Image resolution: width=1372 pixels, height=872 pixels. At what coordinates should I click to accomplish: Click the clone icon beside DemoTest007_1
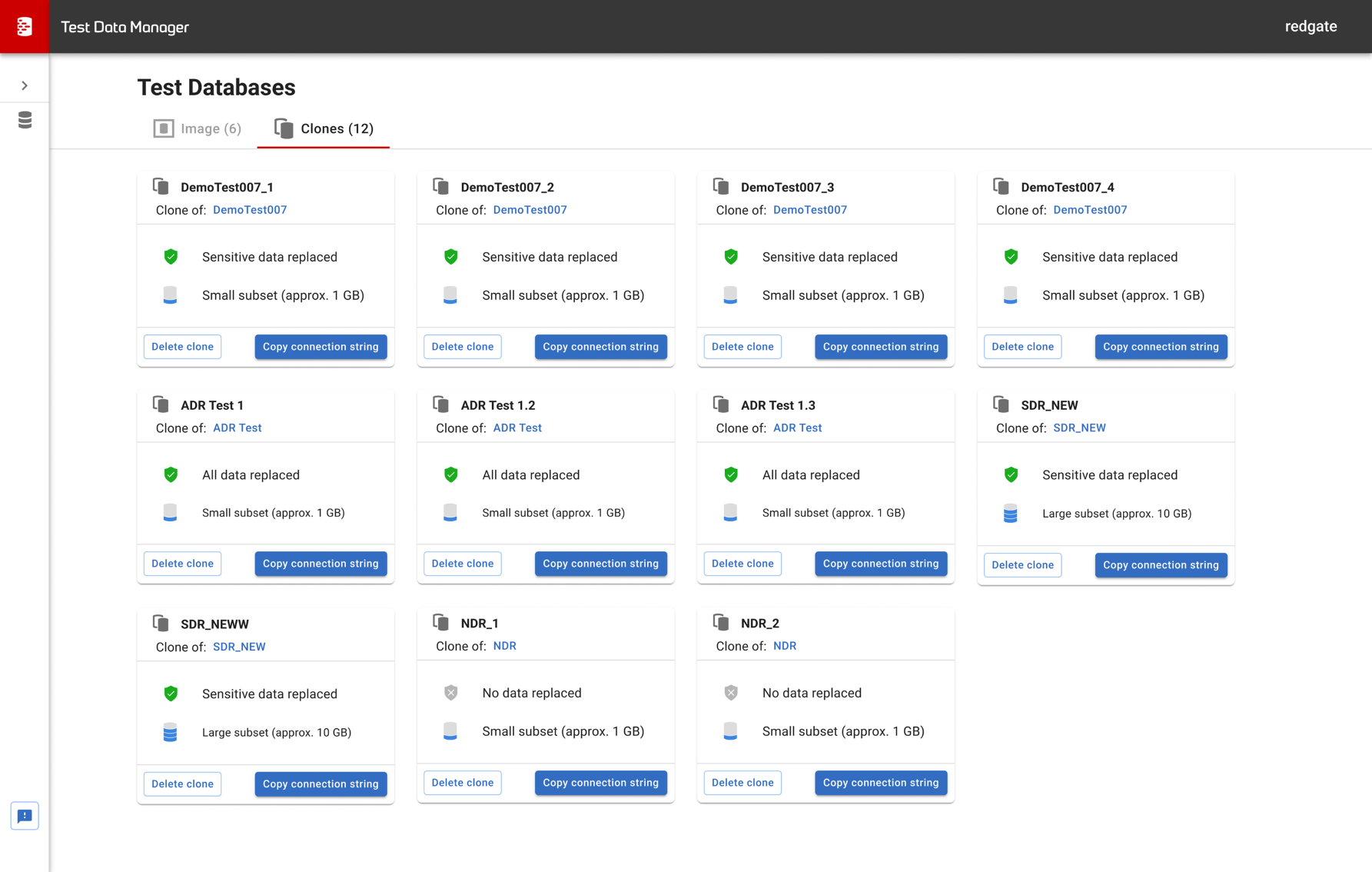click(161, 186)
